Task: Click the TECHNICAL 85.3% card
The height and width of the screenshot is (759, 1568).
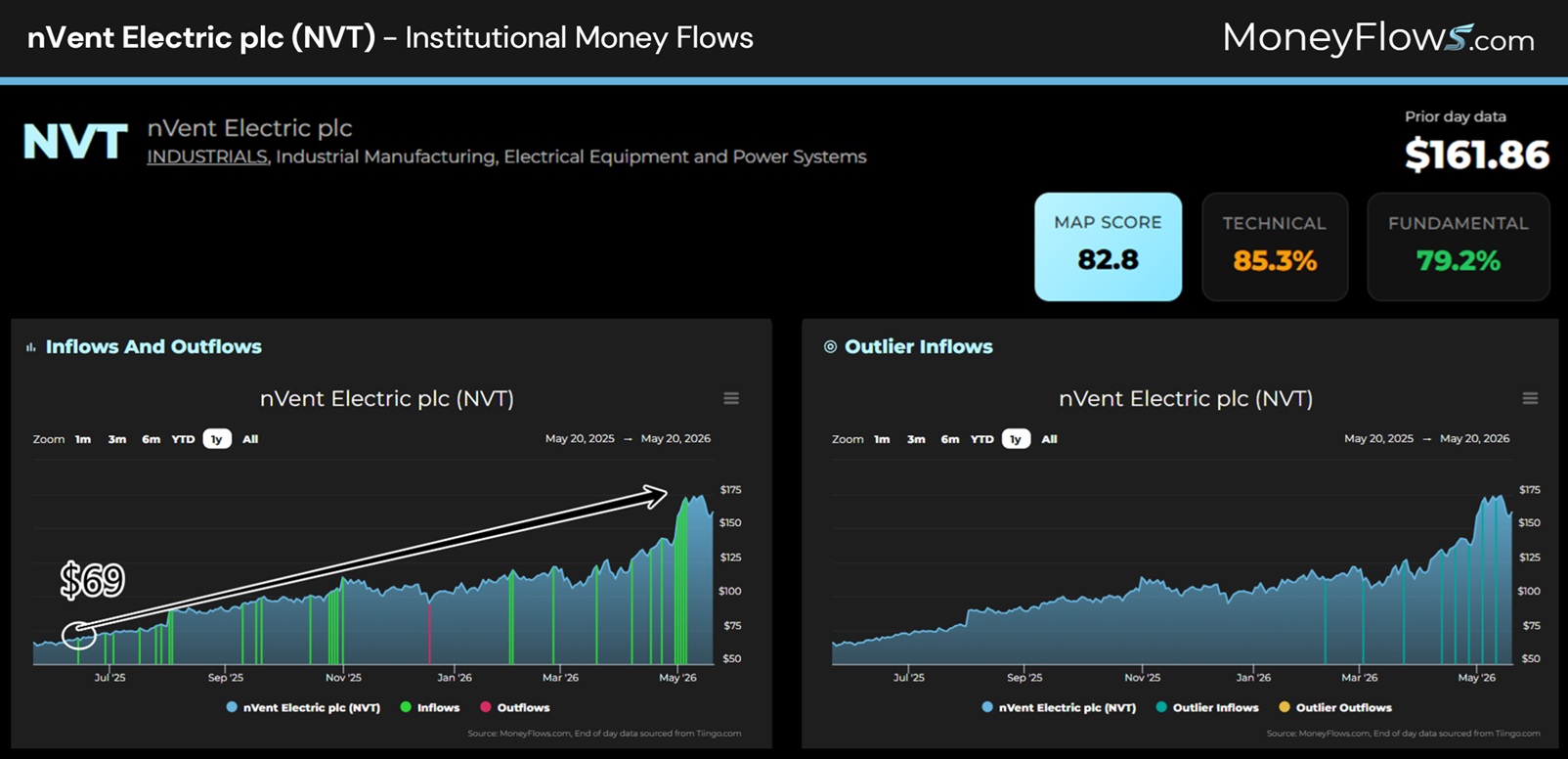Action: pyautogui.click(x=1275, y=246)
